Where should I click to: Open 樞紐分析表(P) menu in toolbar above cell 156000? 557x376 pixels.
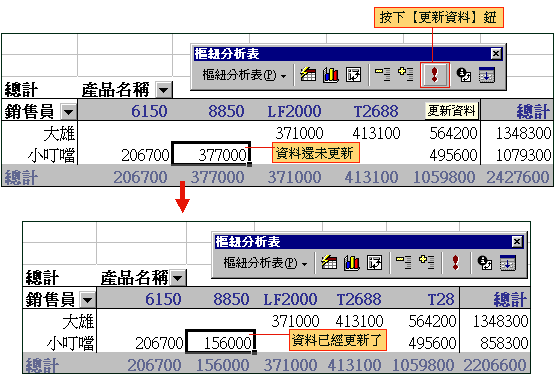coord(265,263)
